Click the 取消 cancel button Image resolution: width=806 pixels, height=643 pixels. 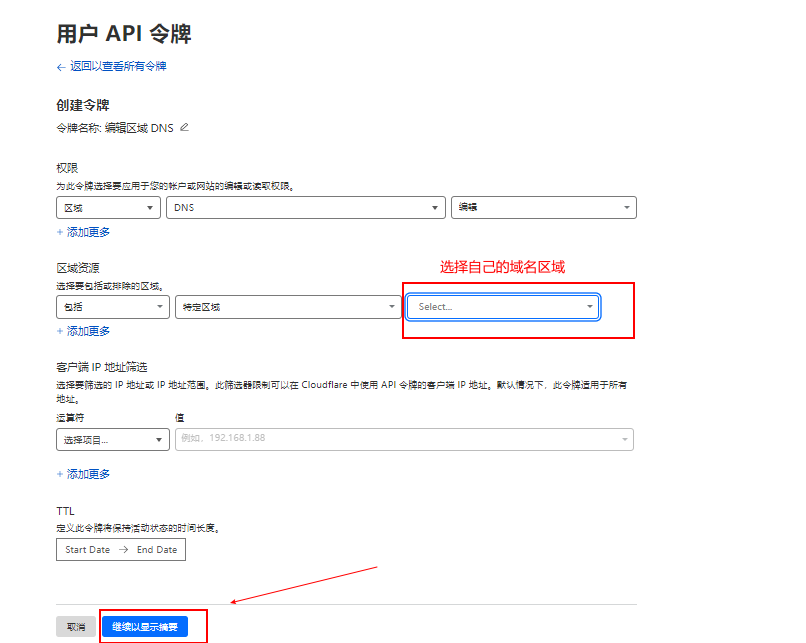click(76, 627)
